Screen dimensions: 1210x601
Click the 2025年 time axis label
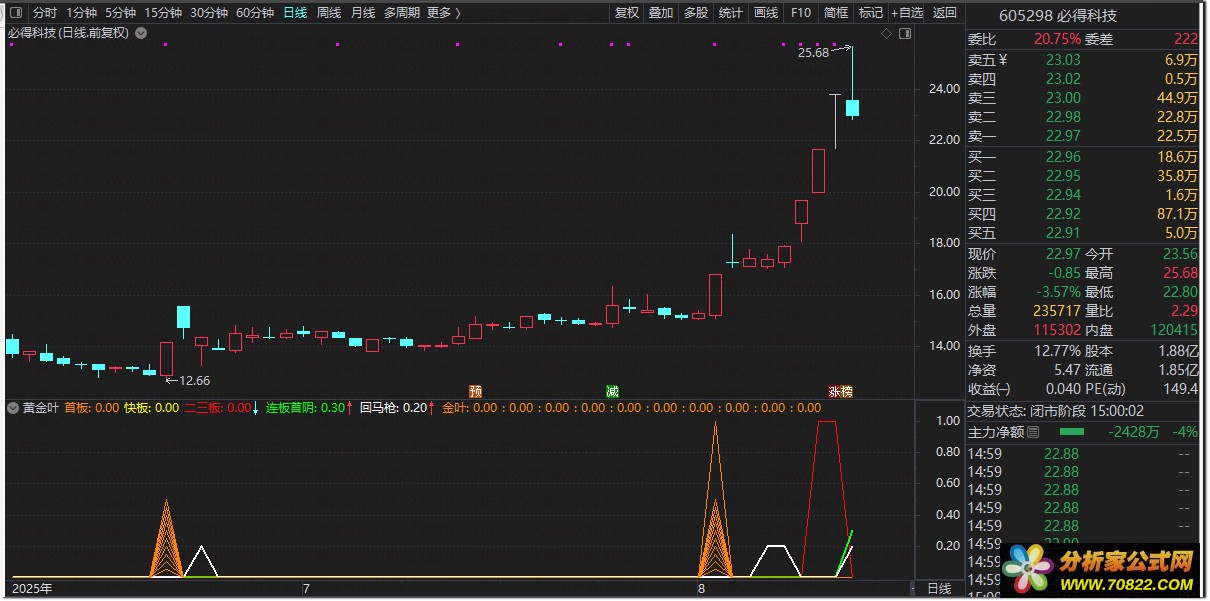[x=32, y=588]
